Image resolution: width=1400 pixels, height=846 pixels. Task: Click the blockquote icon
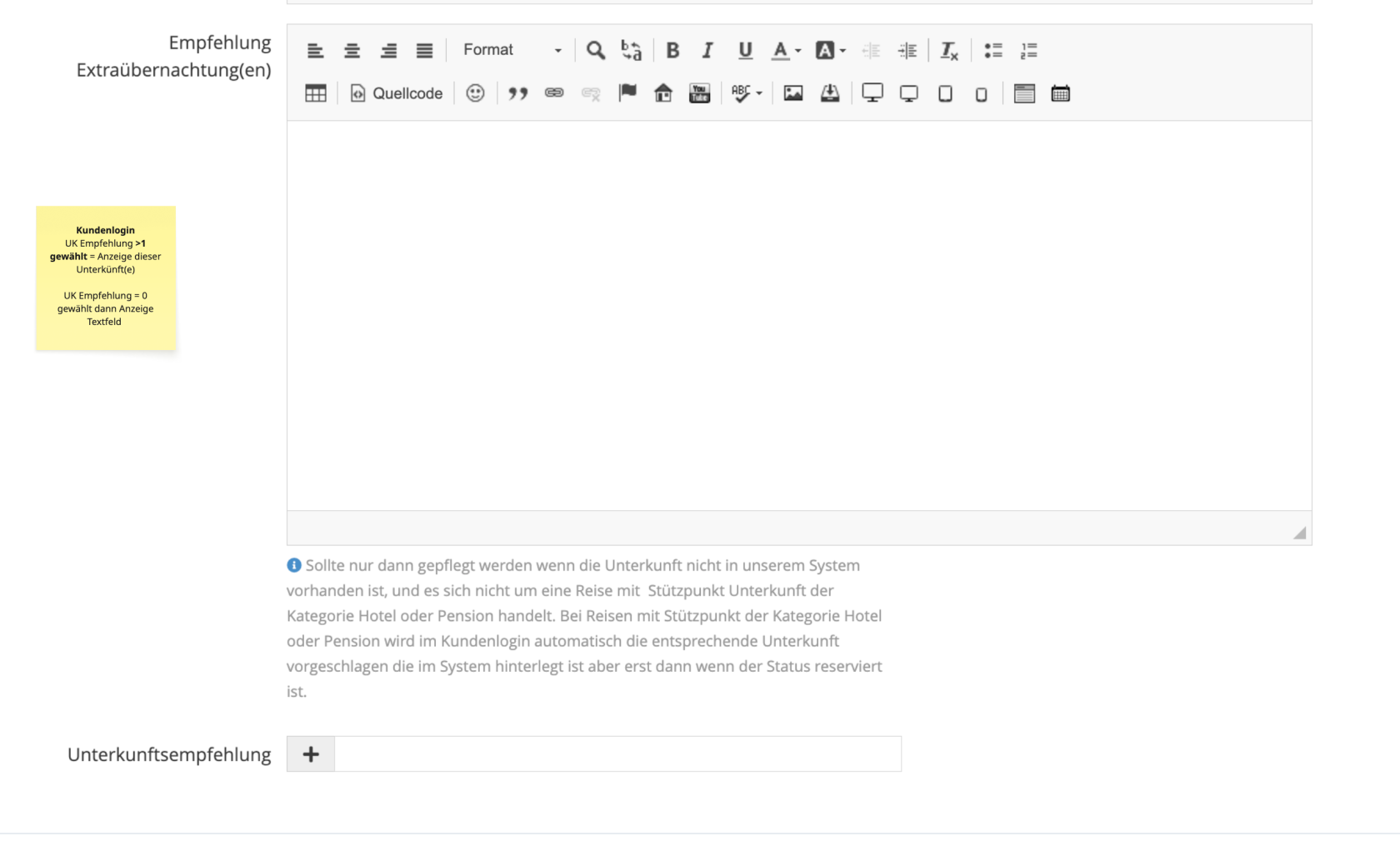coord(518,93)
